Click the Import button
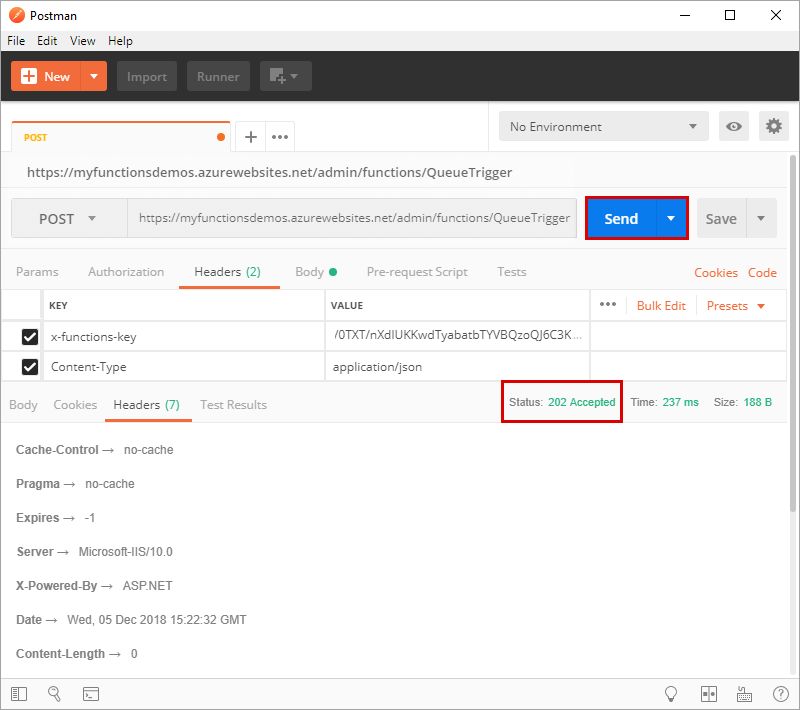This screenshot has height=710, width=800. click(147, 76)
